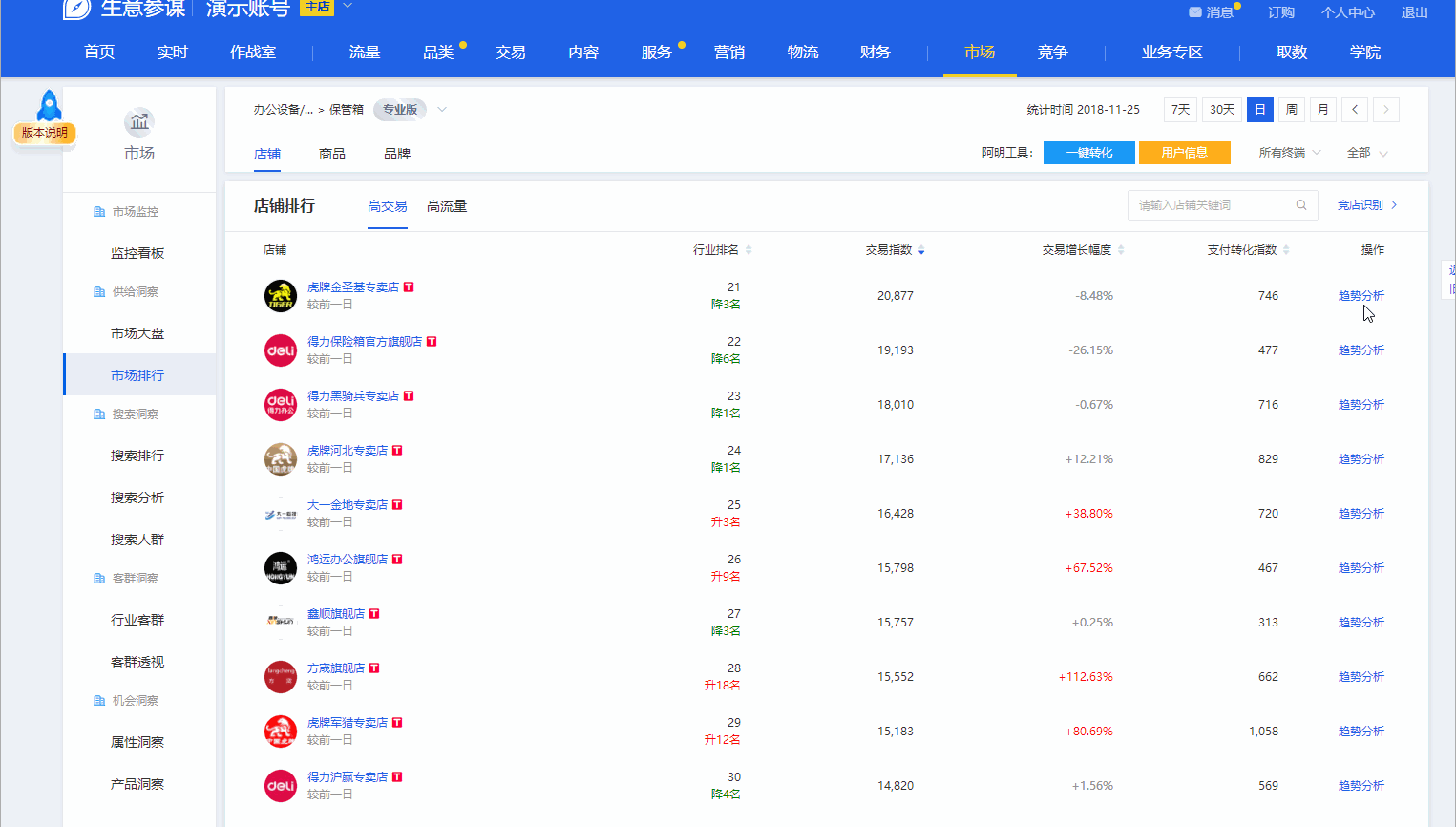Select the 30天 time range
The image size is (1456, 827).
click(x=1222, y=110)
